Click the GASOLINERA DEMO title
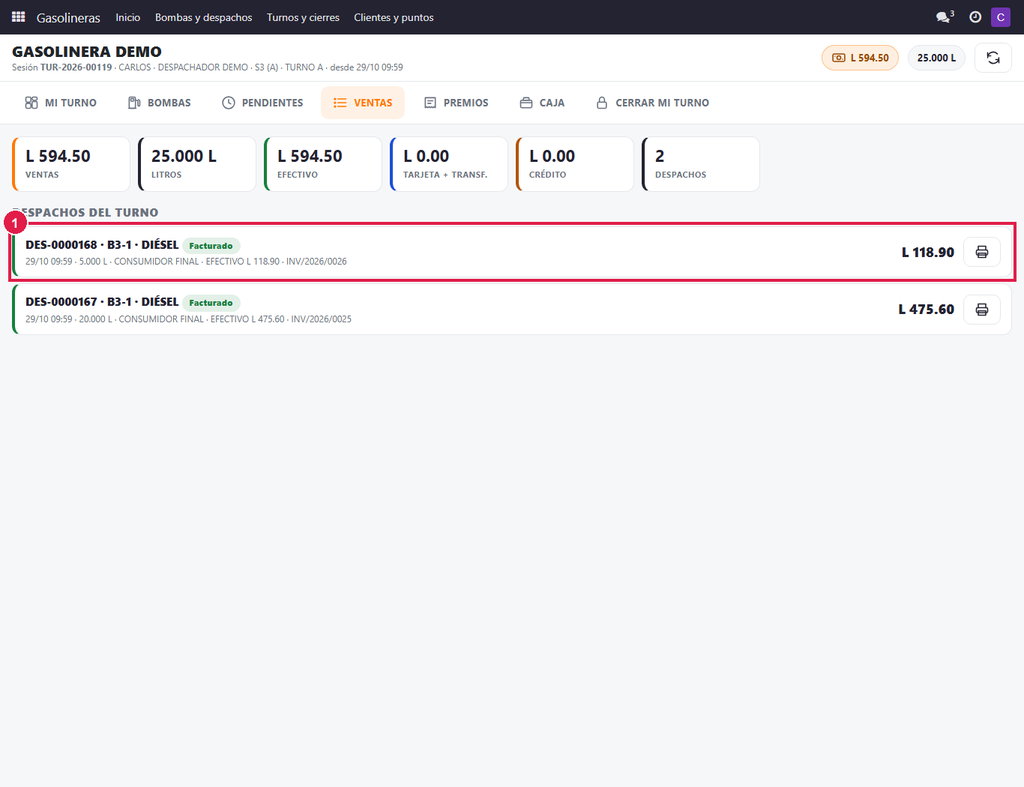1024x787 pixels. (87, 52)
